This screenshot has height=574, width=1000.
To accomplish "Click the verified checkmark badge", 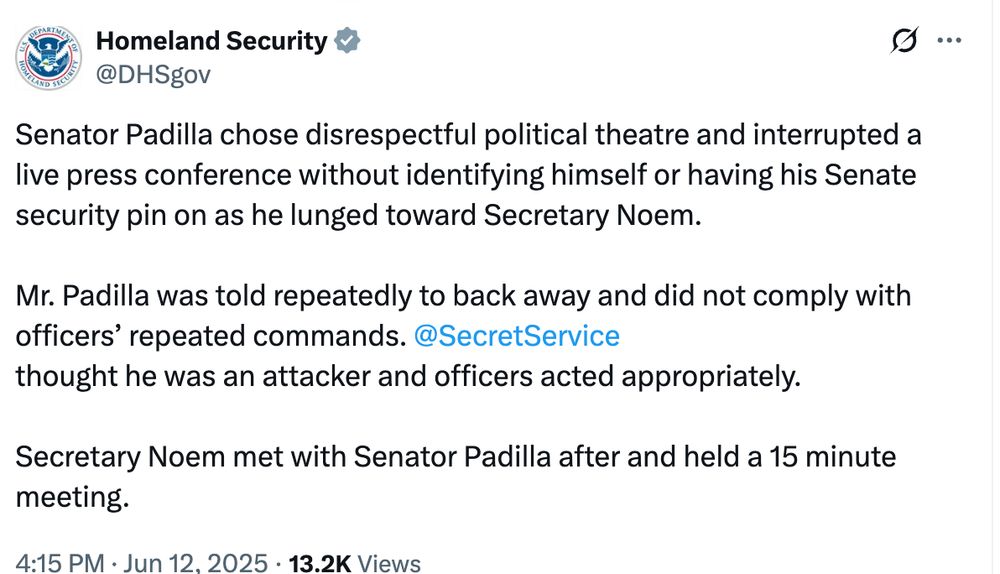I will [348, 41].
